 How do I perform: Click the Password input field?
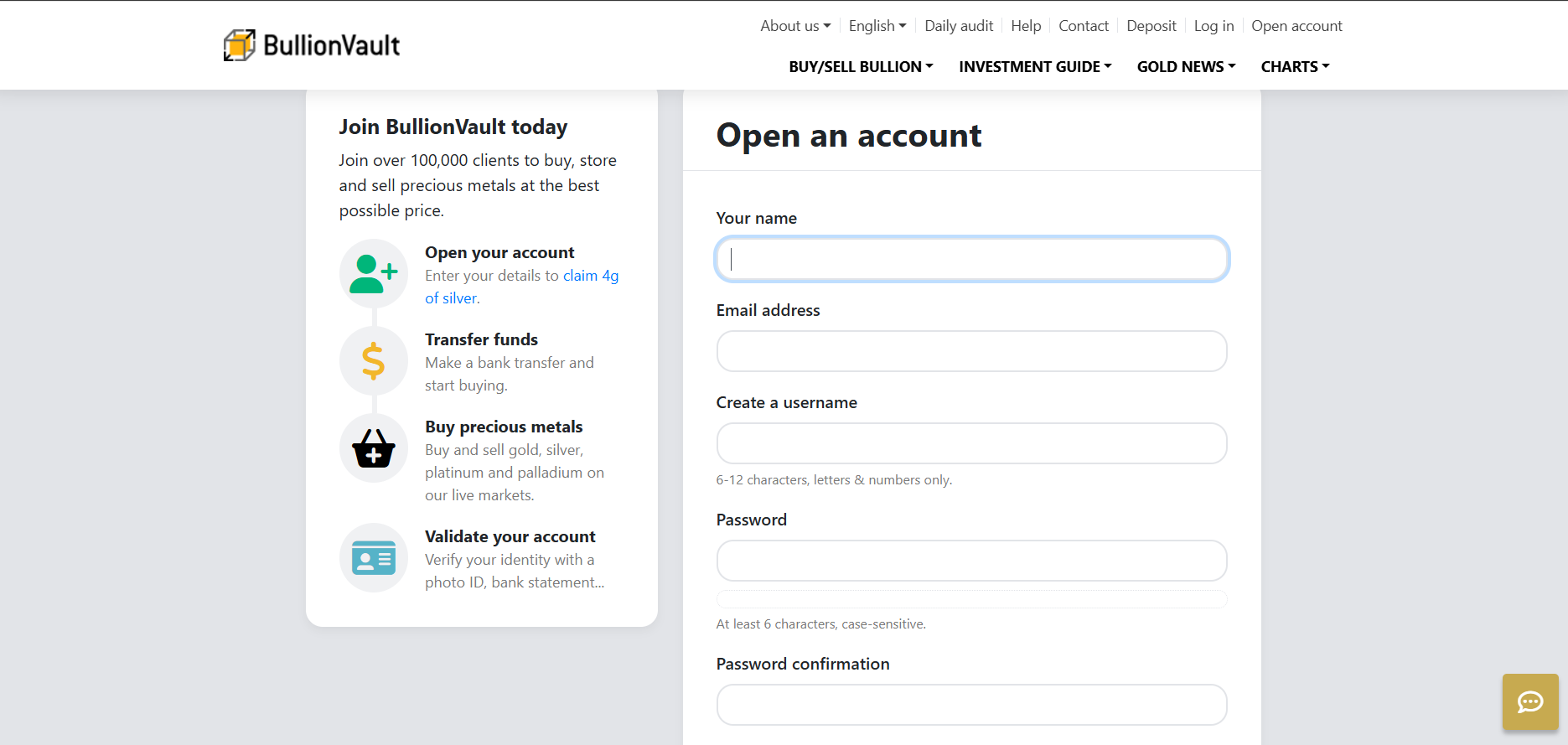tap(972, 561)
